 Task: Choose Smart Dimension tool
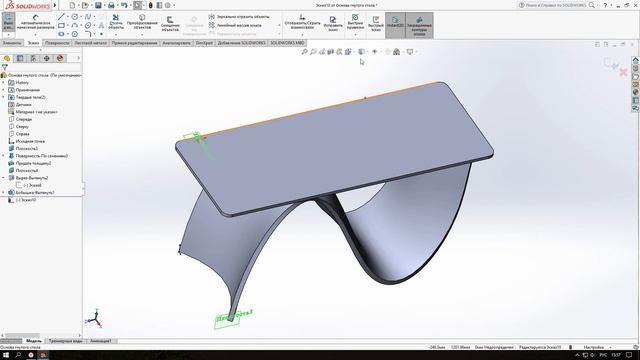[x=36, y=22]
